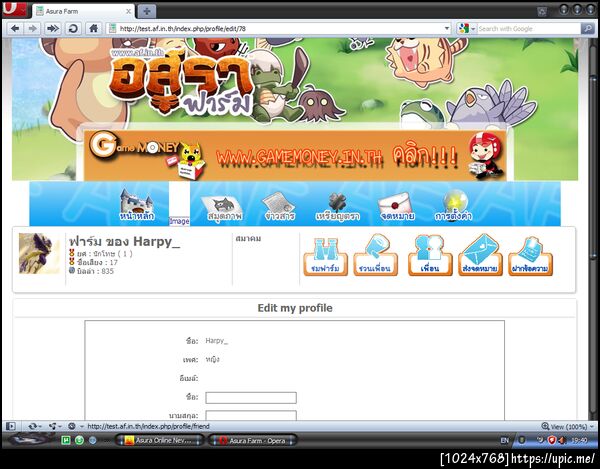The height and width of the screenshot is (469, 600).
Task: Click the Opera Turbo status icon
Action: coord(72,426)
